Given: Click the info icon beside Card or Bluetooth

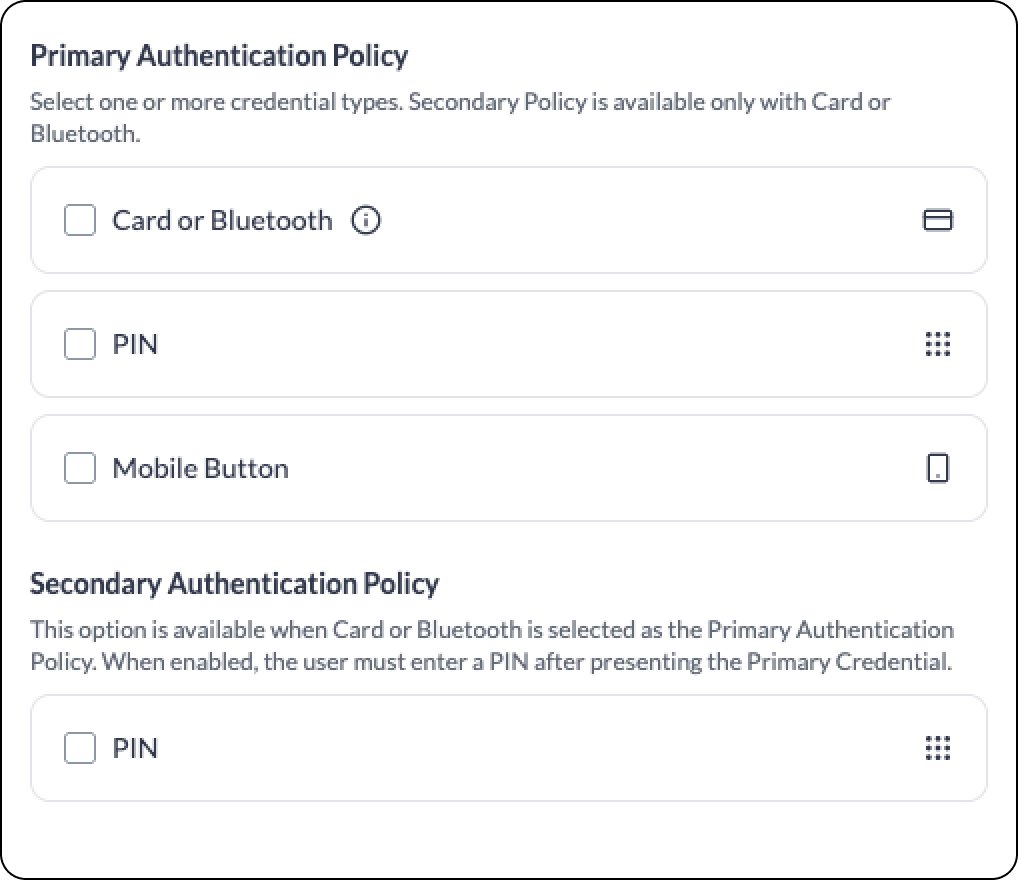Looking at the screenshot, I should tap(366, 220).
